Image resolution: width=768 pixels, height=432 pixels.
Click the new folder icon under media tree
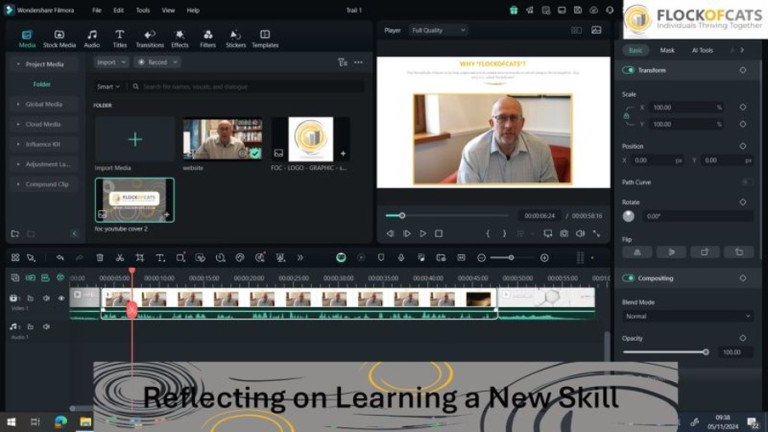tap(15, 234)
